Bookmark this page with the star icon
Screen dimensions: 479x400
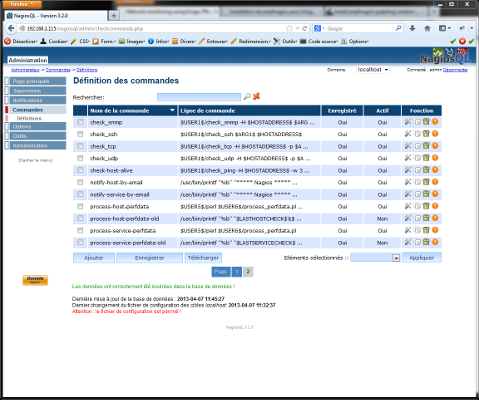(x=289, y=29)
